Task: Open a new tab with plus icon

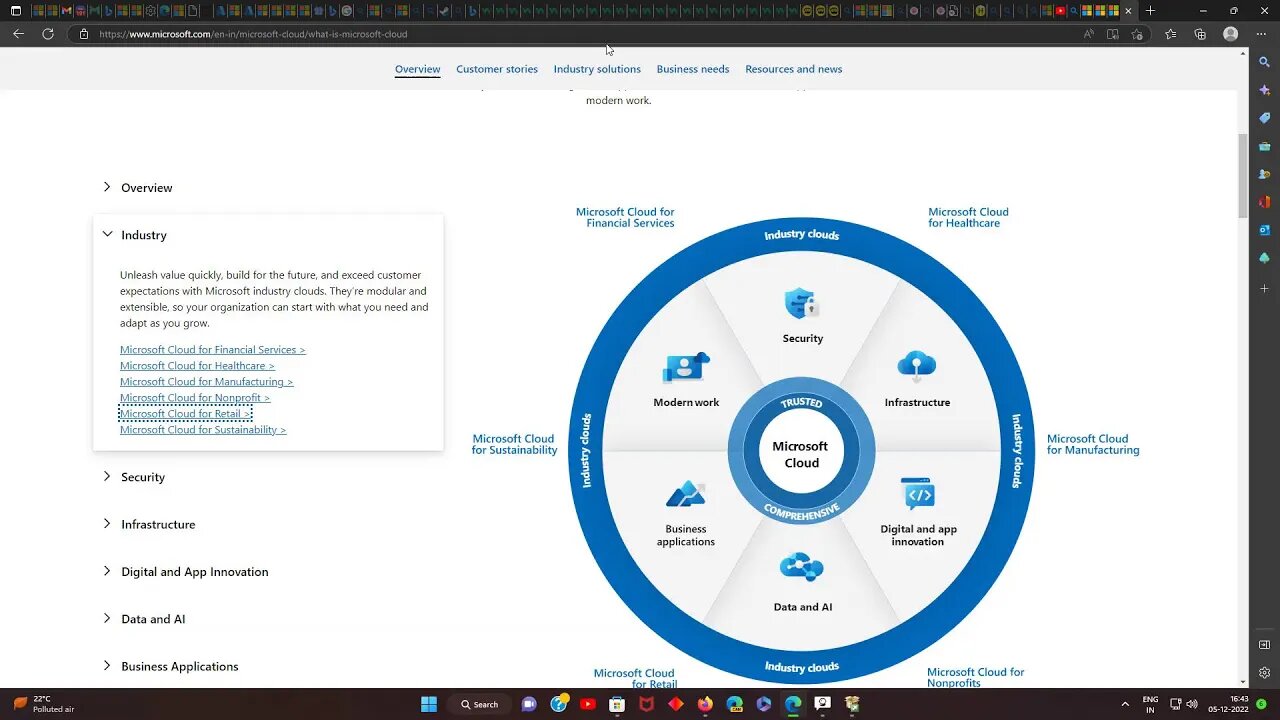Action: pos(1150,11)
